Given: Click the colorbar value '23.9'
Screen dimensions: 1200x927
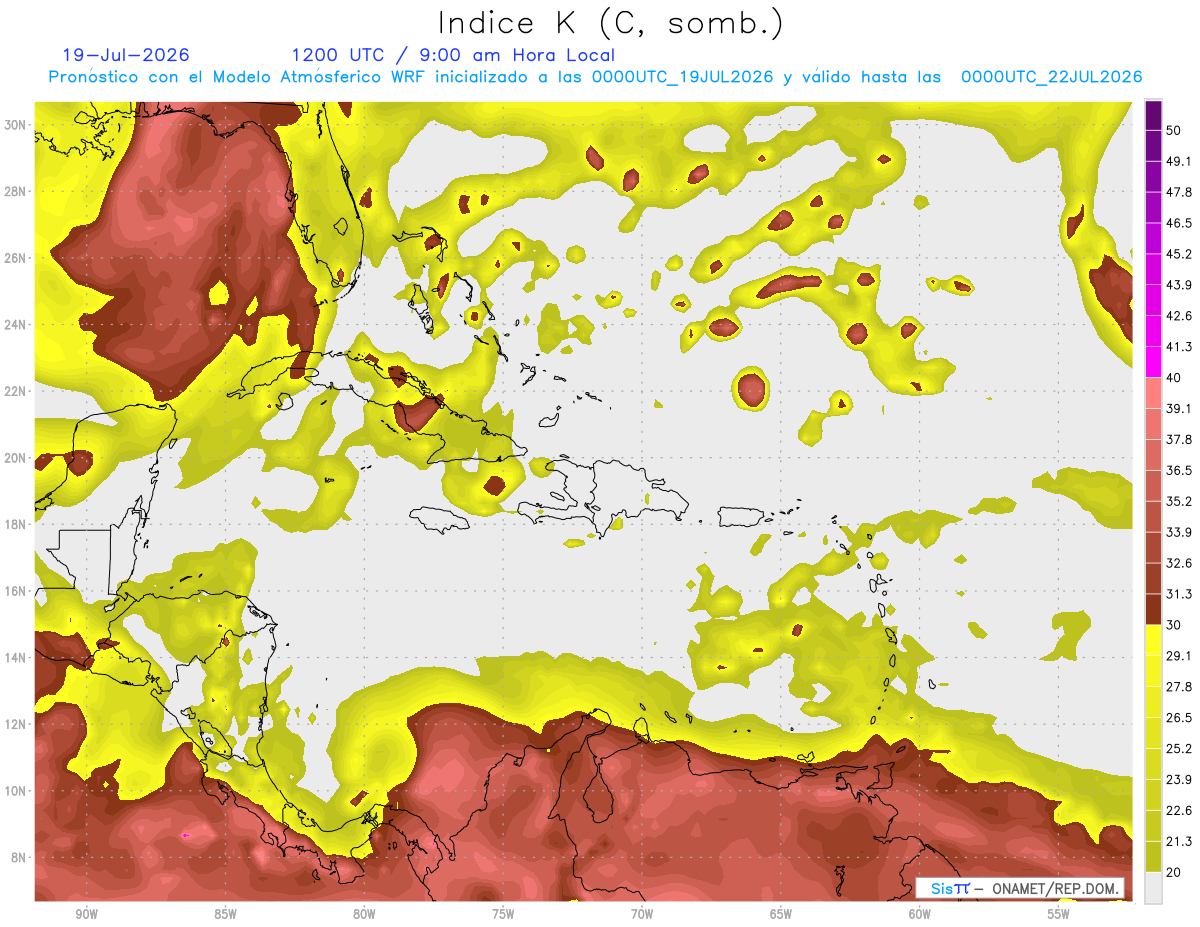Looking at the screenshot, I should tap(1179, 779).
